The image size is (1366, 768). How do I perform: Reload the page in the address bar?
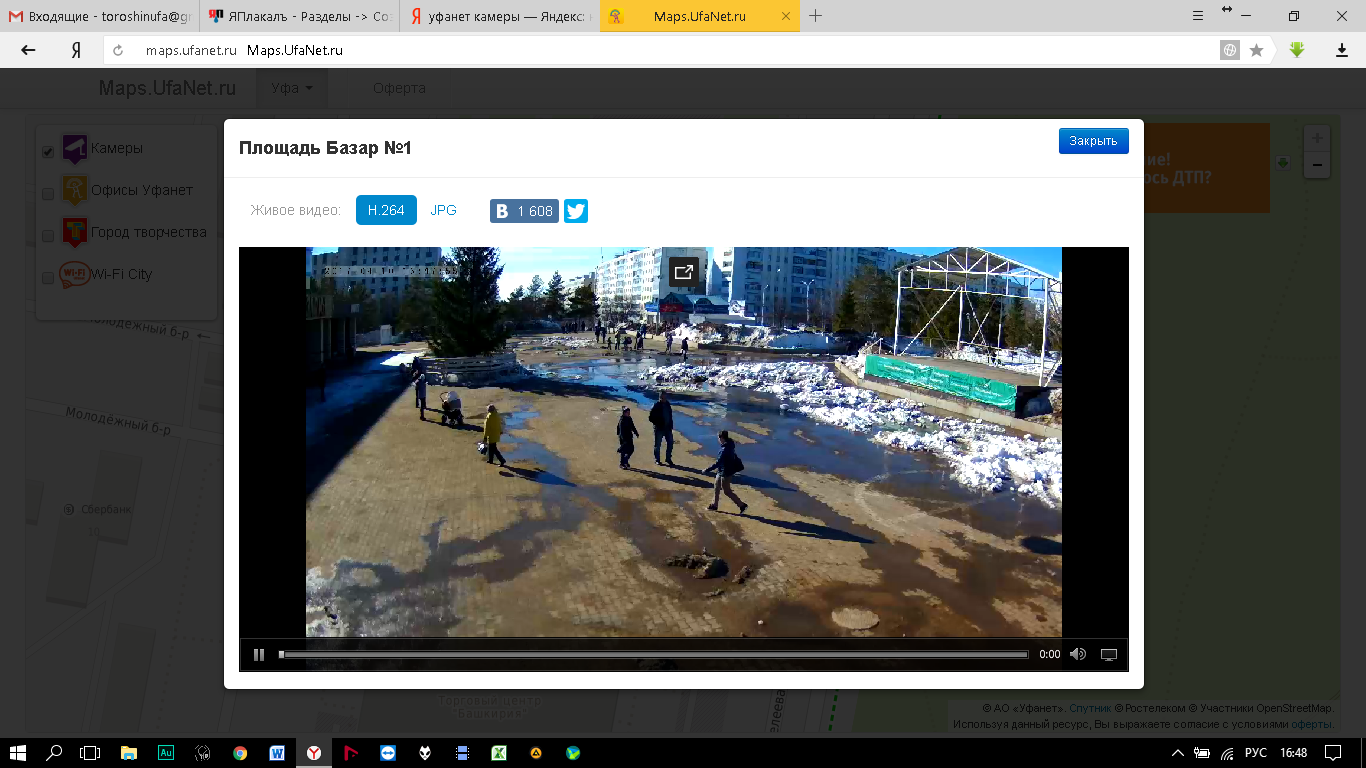(x=118, y=50)
